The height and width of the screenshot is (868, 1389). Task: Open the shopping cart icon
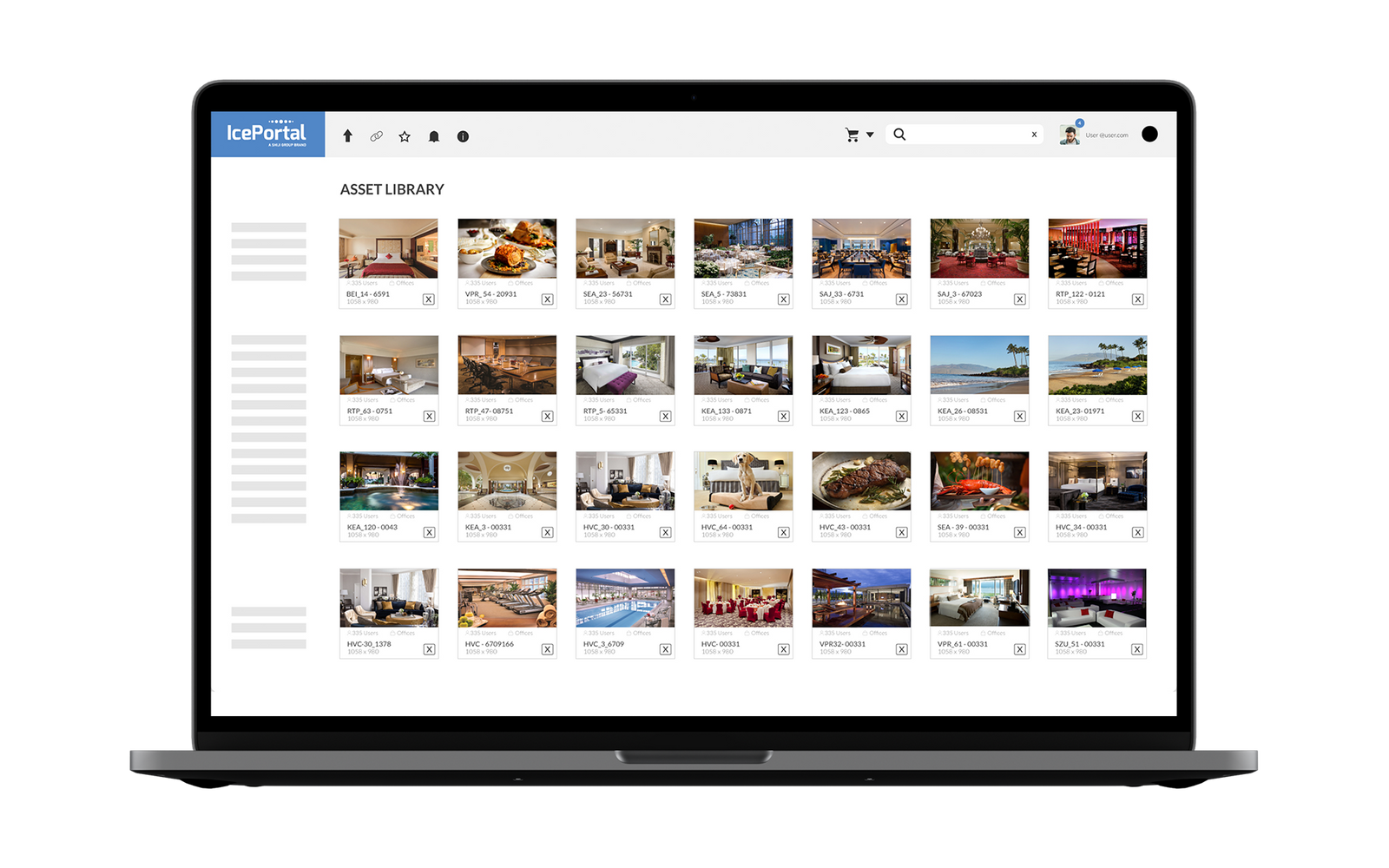(852, 135)
